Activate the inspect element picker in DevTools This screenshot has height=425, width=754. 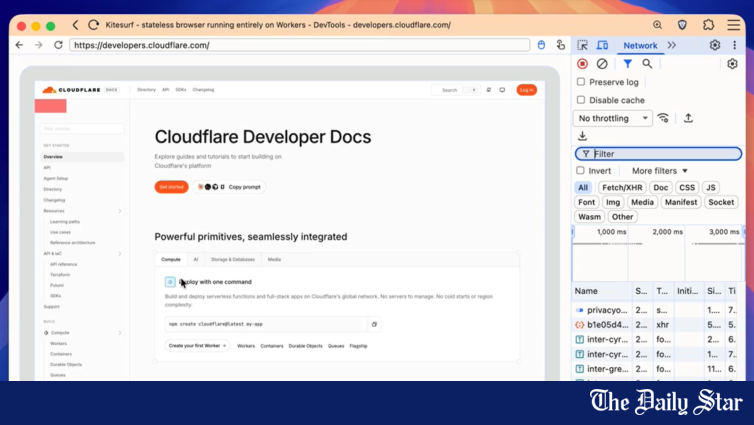582,45
